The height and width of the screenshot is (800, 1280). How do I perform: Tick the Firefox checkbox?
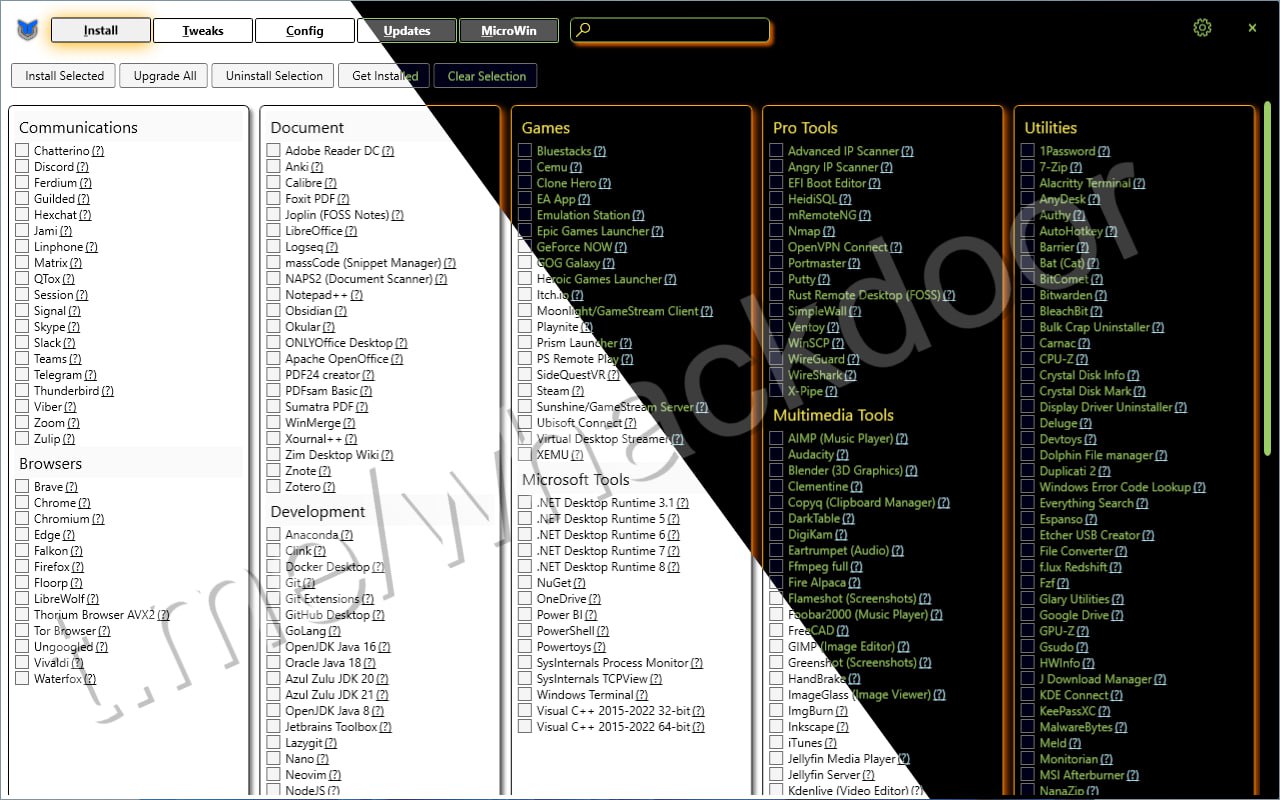click(22, 567)
